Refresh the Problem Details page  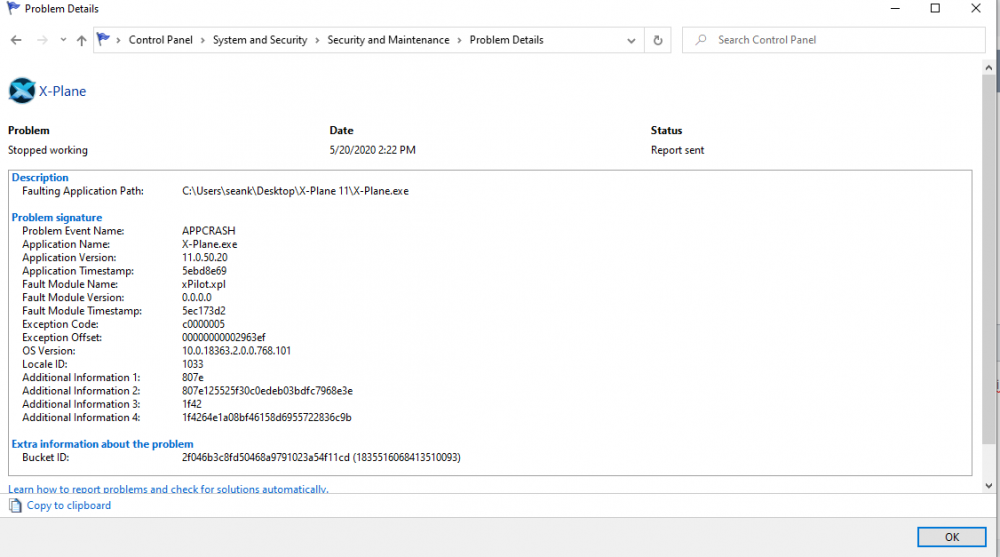point(657,40)
